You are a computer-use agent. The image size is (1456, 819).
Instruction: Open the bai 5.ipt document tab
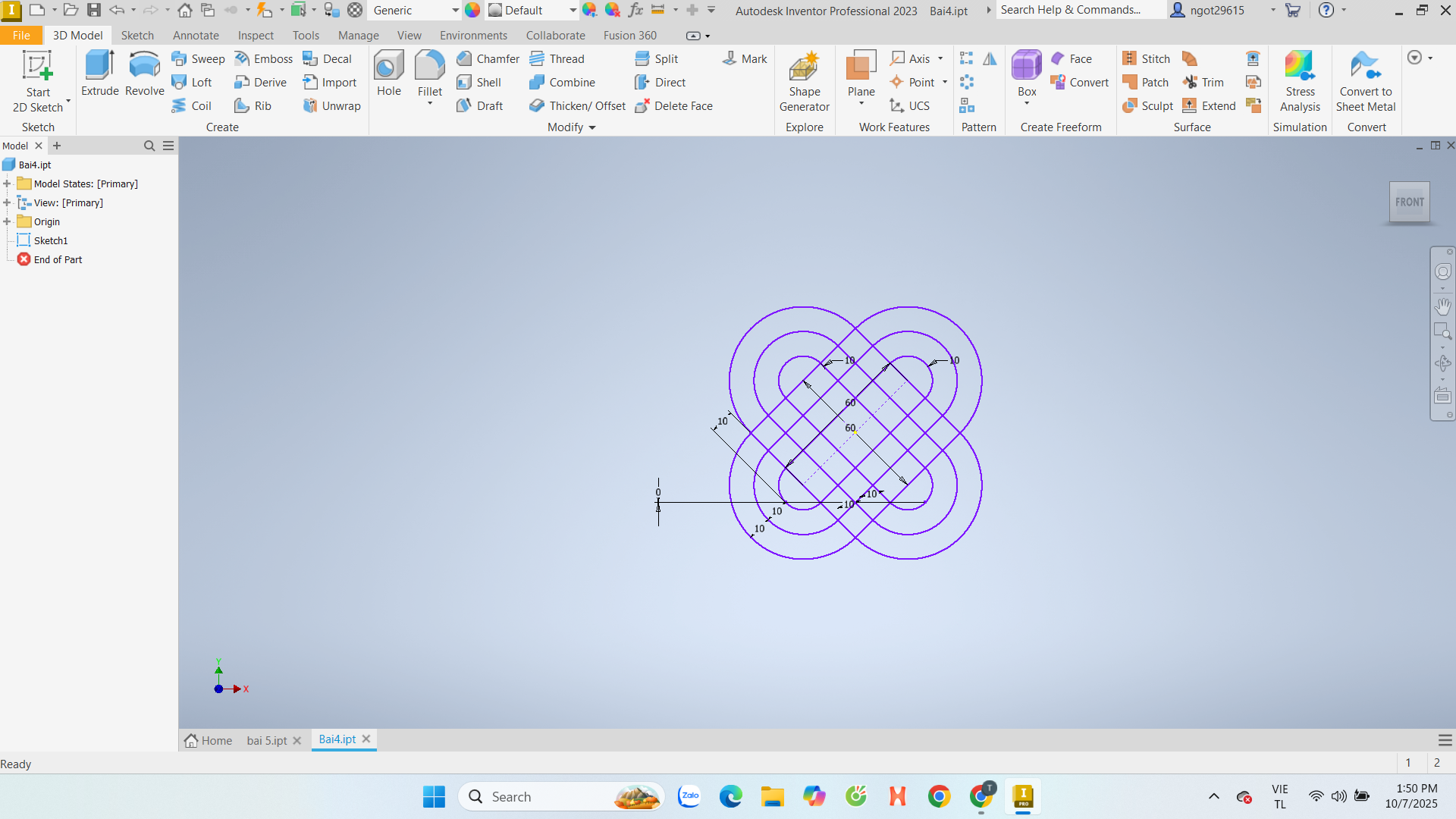pyautogui.click(x=266, y=740)
